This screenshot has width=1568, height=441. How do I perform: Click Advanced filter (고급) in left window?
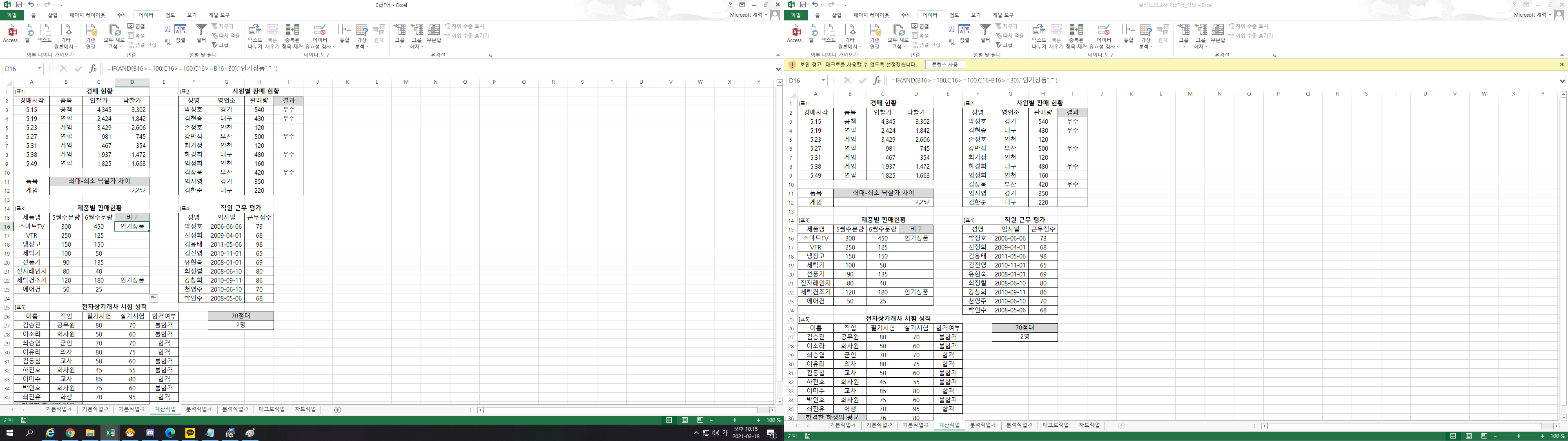220,45
